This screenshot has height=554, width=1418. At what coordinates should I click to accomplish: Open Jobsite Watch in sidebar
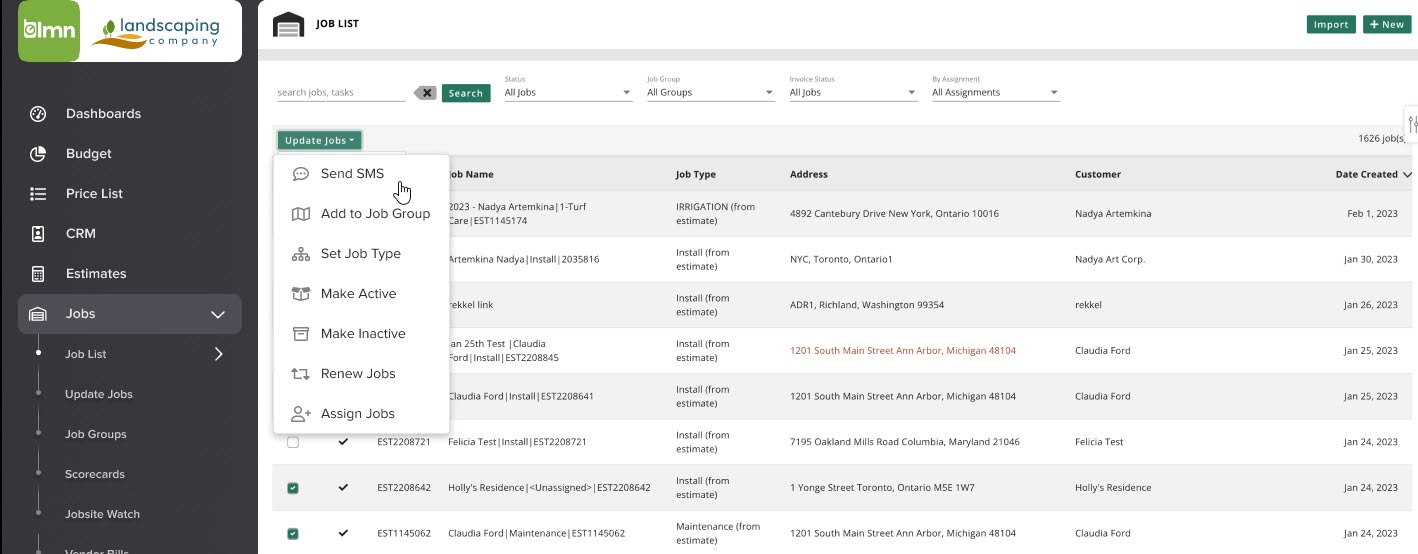pyautogui.click(x=102, y=514)
